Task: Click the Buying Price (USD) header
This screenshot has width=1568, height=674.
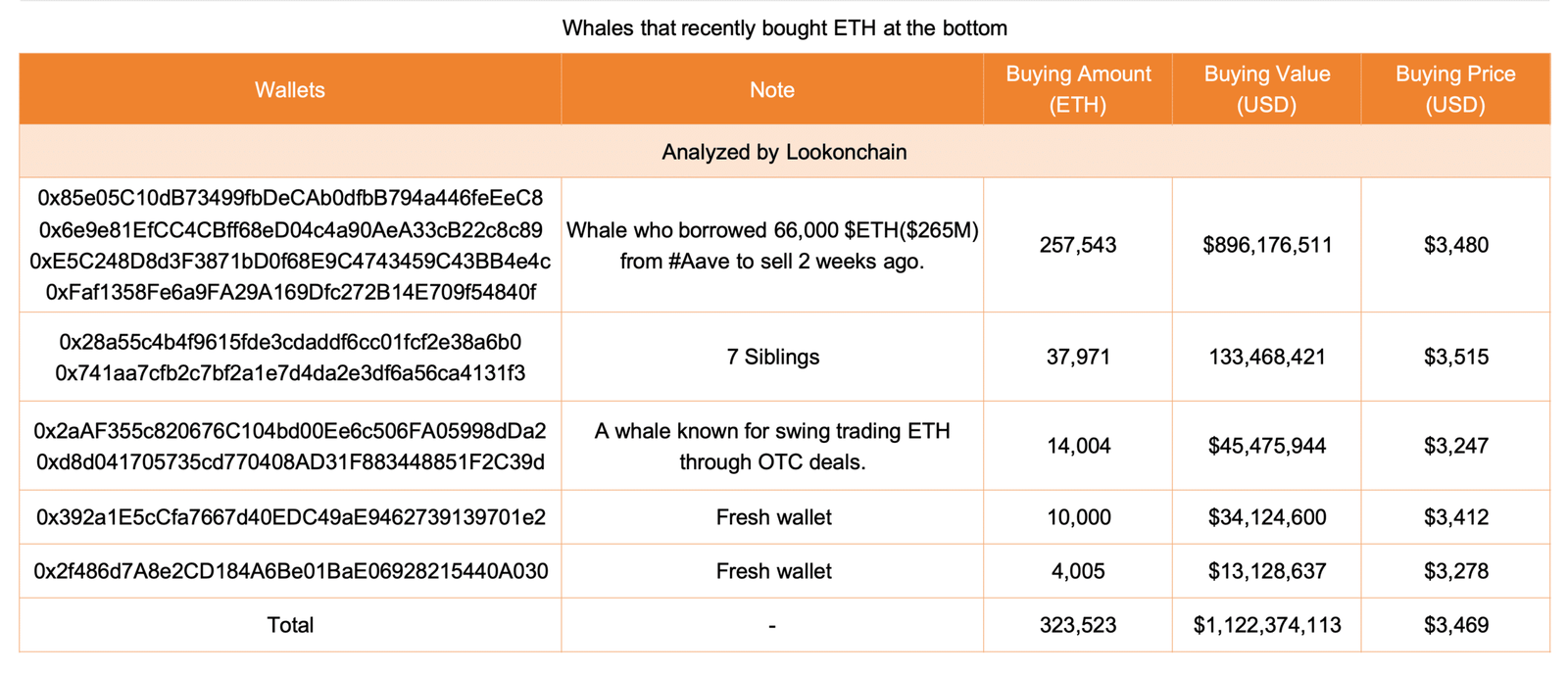Action: (x=1455, y=90)
